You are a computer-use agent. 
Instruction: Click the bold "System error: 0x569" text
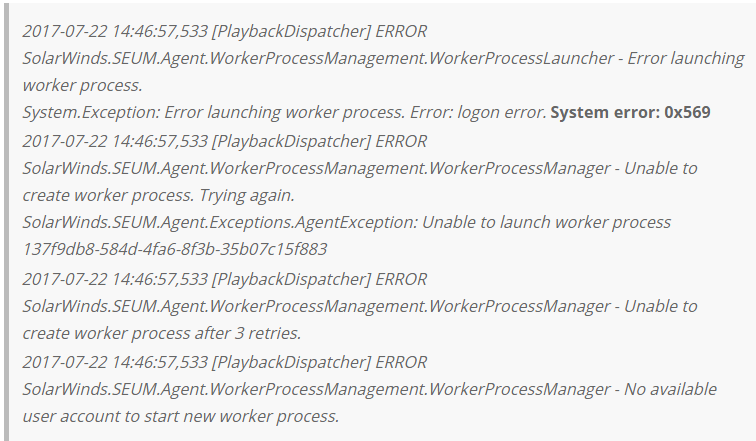631,112
